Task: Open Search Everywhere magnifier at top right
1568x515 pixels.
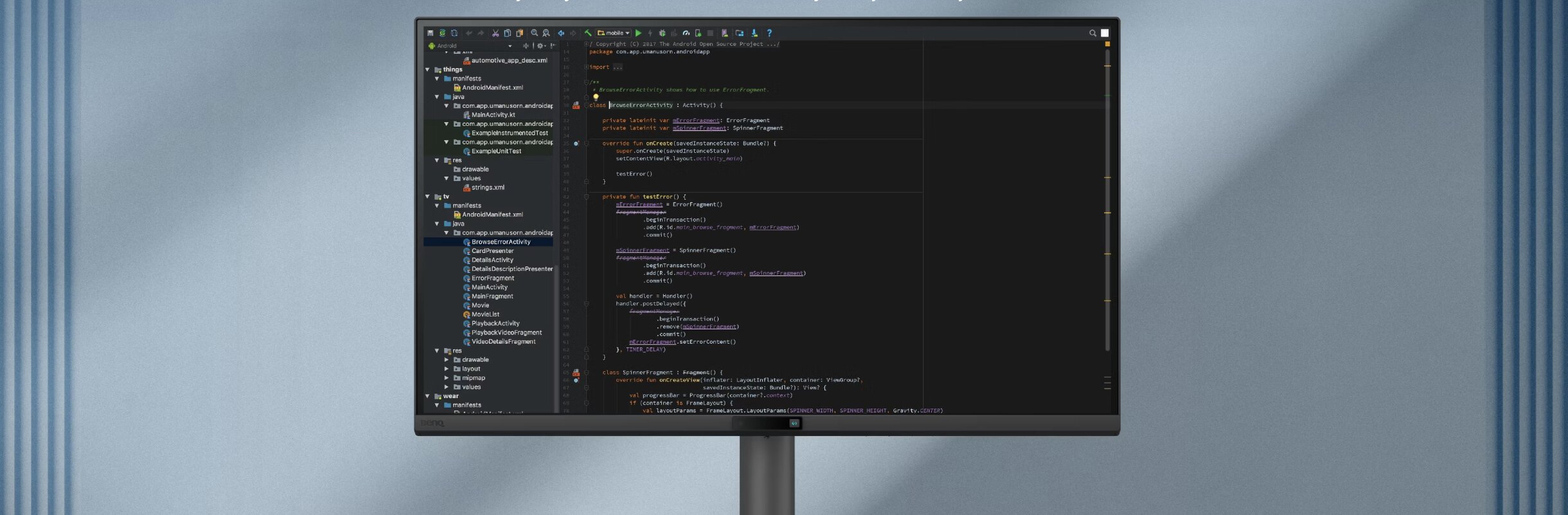Action: (1092, 33)
